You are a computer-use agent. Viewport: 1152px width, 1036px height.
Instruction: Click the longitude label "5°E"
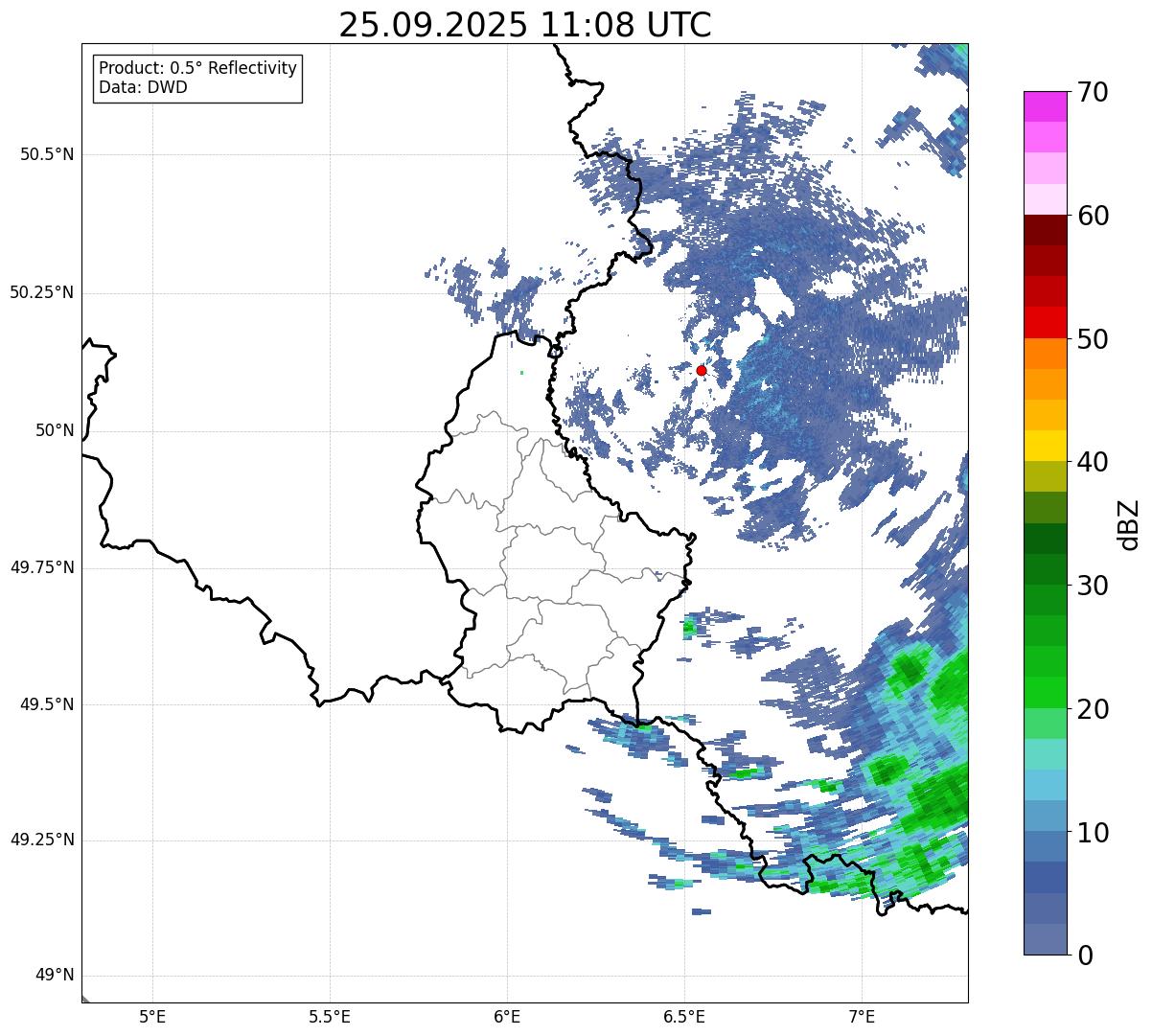[152, 1017]
